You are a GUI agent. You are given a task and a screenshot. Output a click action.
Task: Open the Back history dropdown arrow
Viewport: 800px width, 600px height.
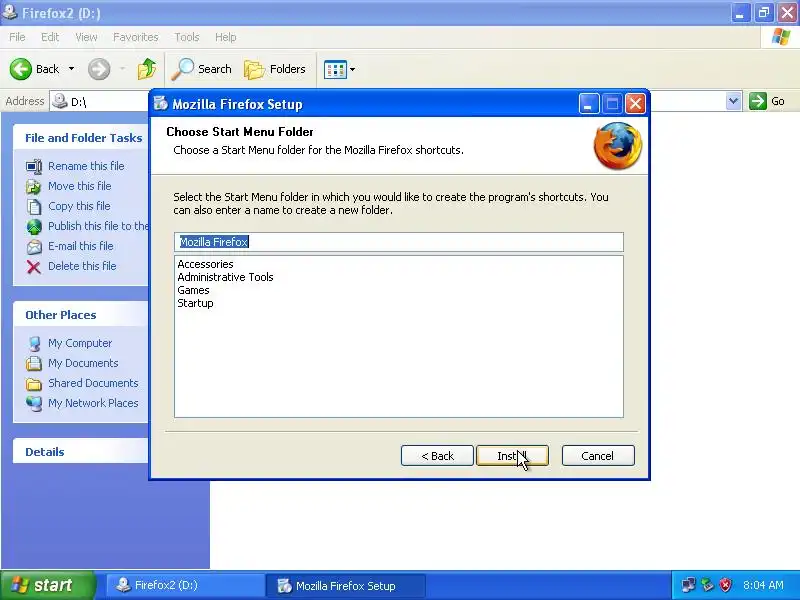coord(71,69)
